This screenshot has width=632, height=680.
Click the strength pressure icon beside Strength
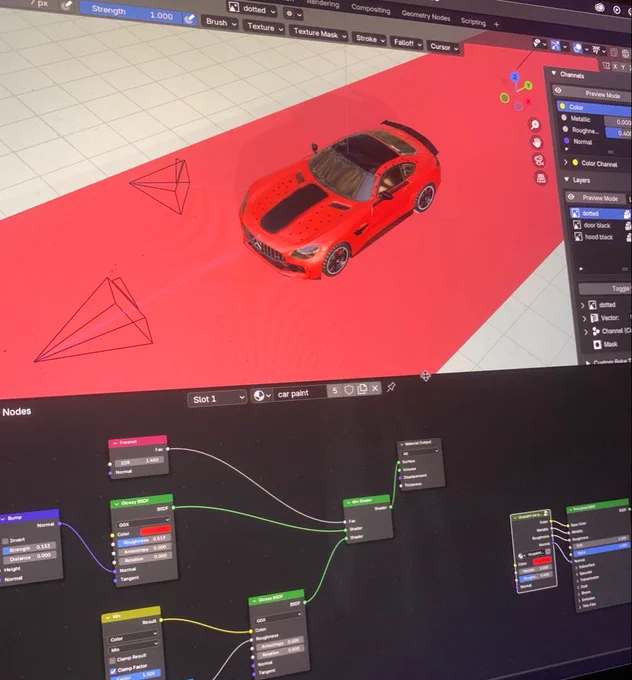[190, 19]
